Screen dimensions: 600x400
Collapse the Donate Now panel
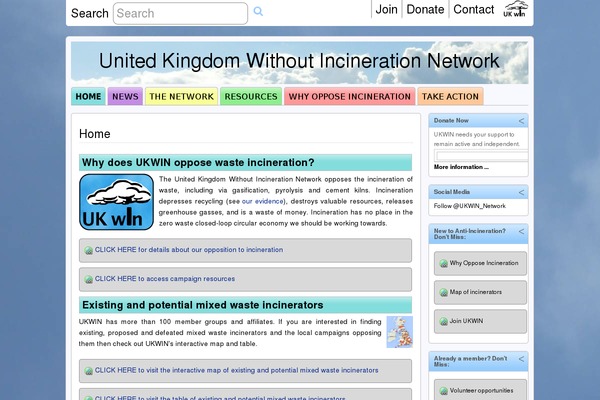coord(521,121)
